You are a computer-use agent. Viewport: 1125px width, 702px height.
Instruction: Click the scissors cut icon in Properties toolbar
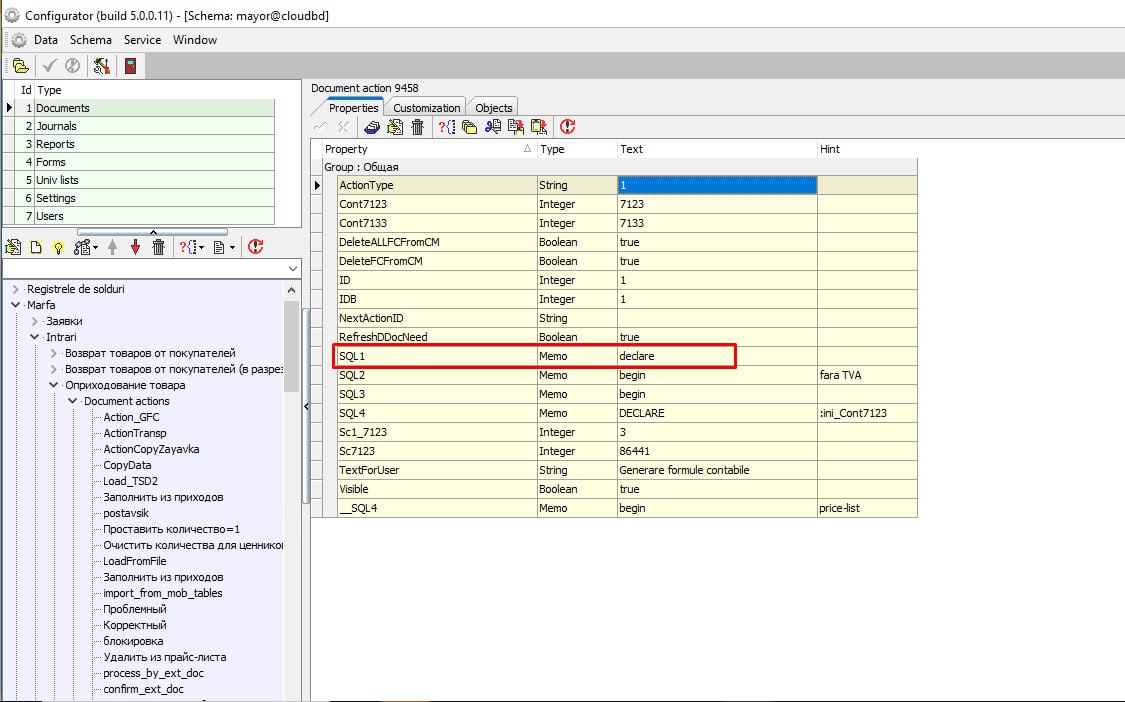coord(492,127)
